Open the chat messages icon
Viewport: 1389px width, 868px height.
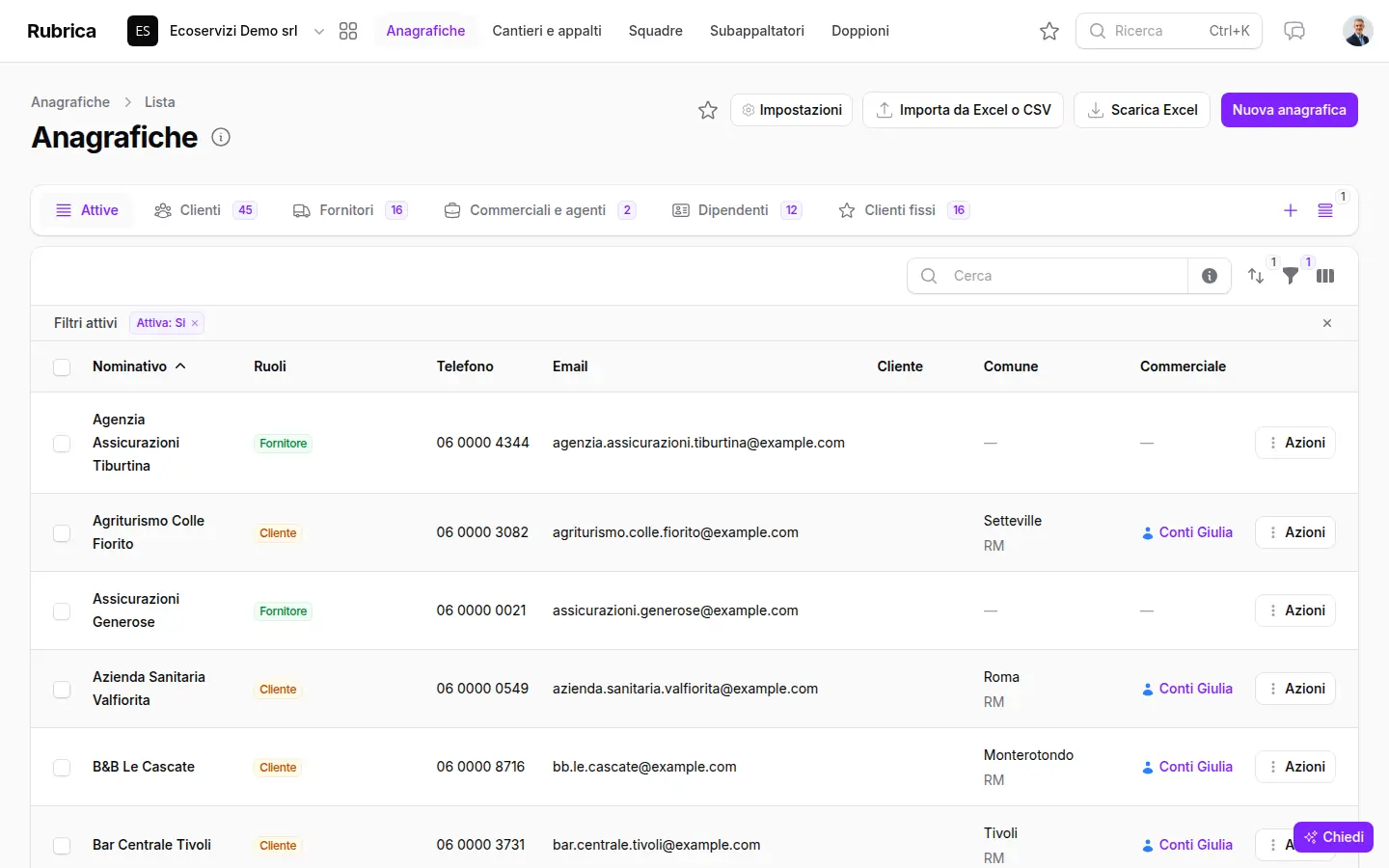pos(1294,31)
